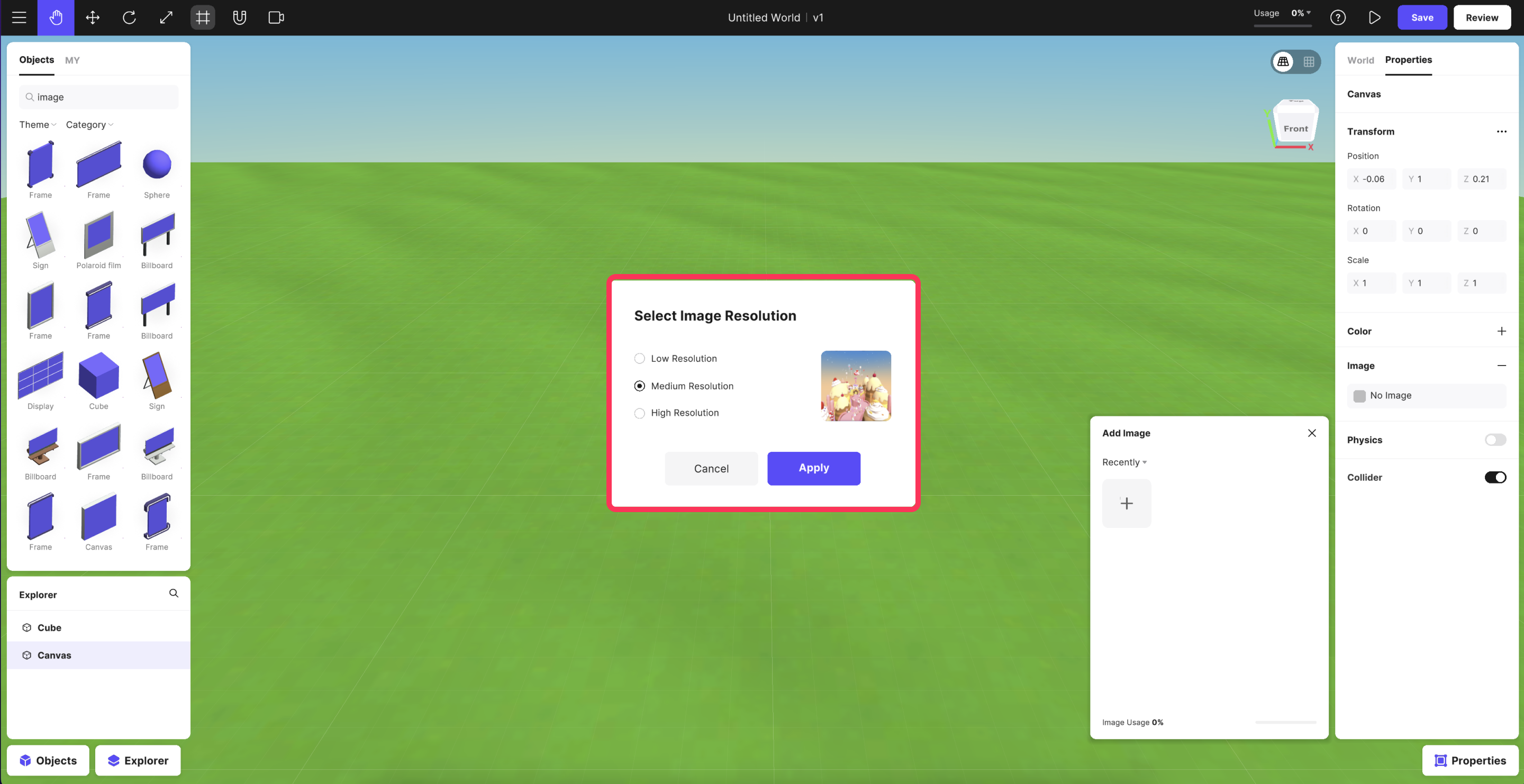Screen dimensions: 1524x784
Task: Select the Move tool in toolbar
Action: tap(92, 18)
